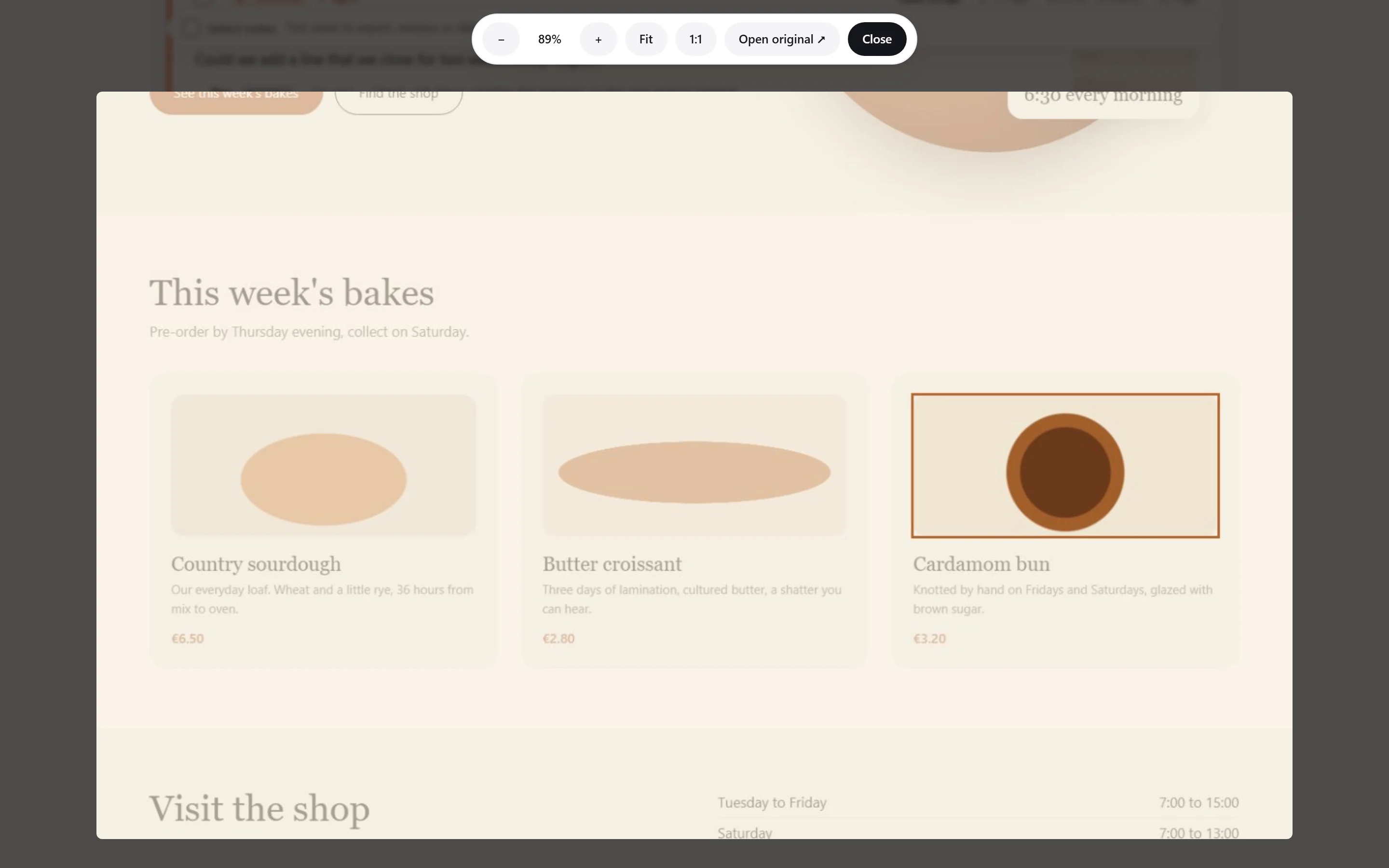The image size is (1389, 868).
Task: Click the Country sourdough title
Action: click(x=256, y=564)
